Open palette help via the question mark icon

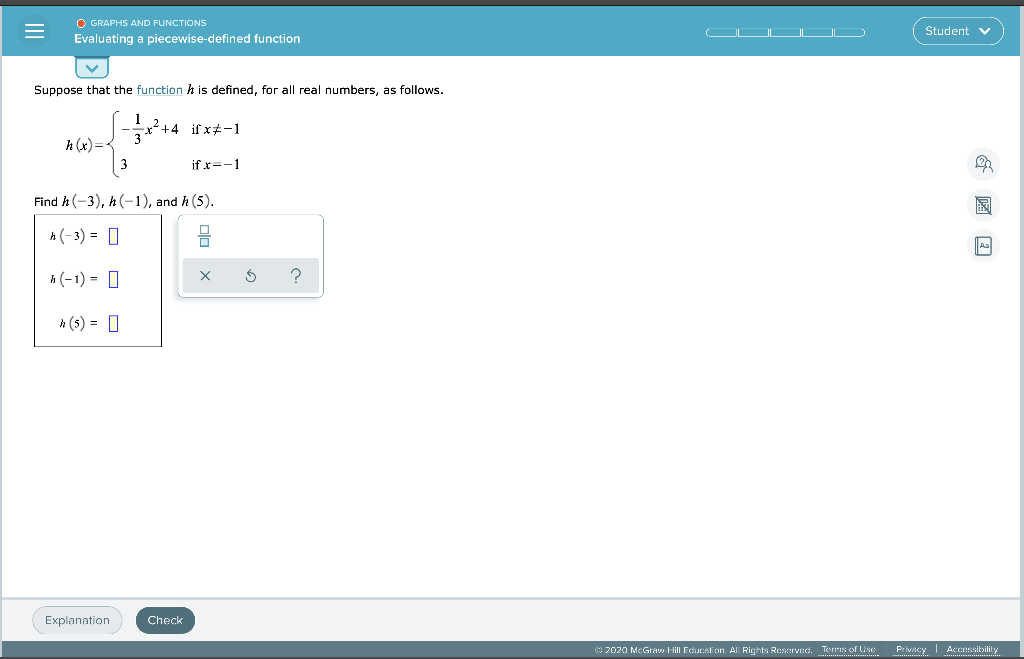295,276
